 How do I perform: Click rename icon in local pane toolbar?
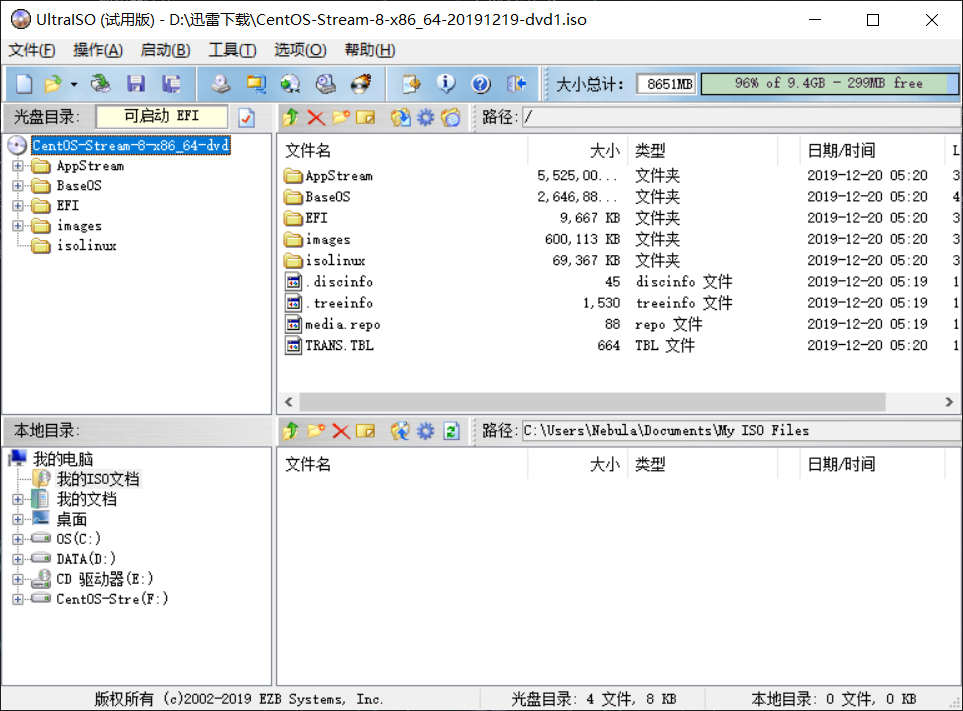pos(365,431)
